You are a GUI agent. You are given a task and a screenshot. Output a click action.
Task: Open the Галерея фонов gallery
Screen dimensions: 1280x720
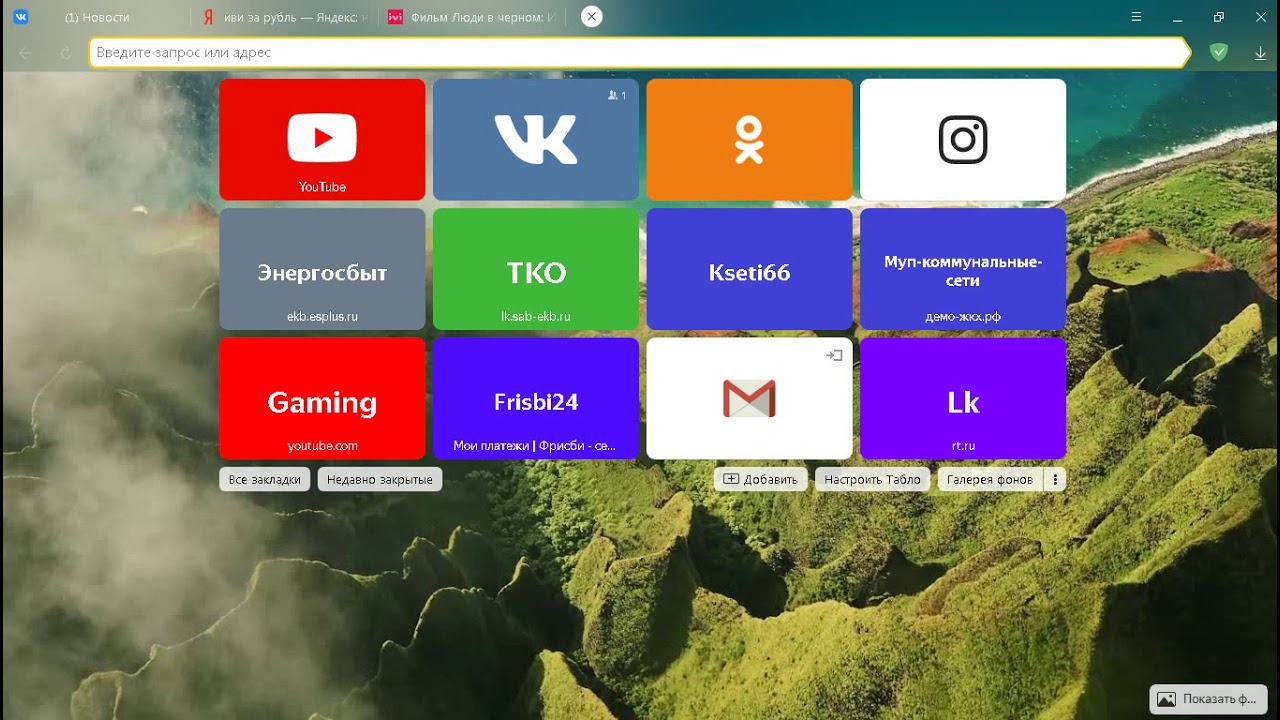tap(990, 479)
